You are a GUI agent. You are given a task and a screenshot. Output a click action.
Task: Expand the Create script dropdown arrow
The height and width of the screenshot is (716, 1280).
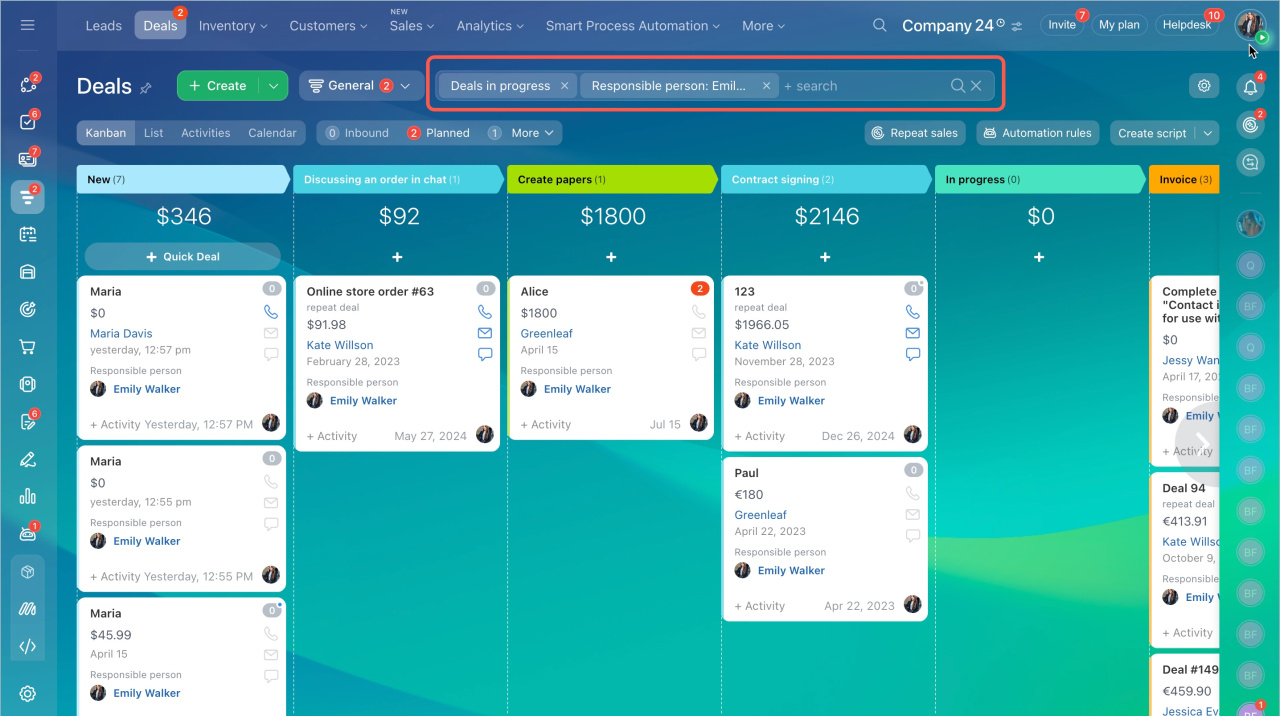tap(1208, 133)
